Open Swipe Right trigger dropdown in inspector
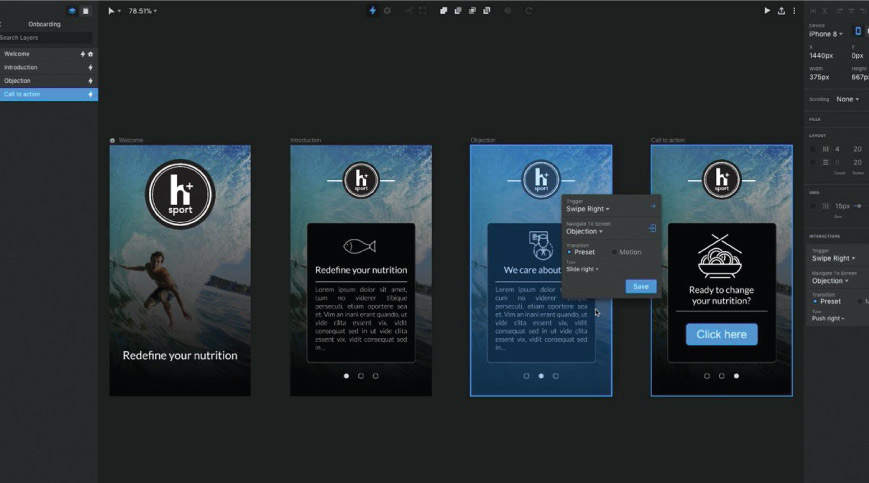The image size is (869, 483). [834, 259]
